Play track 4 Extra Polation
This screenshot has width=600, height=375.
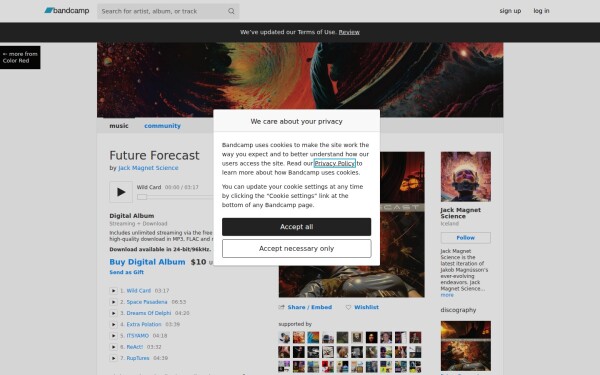coord(113,324)
